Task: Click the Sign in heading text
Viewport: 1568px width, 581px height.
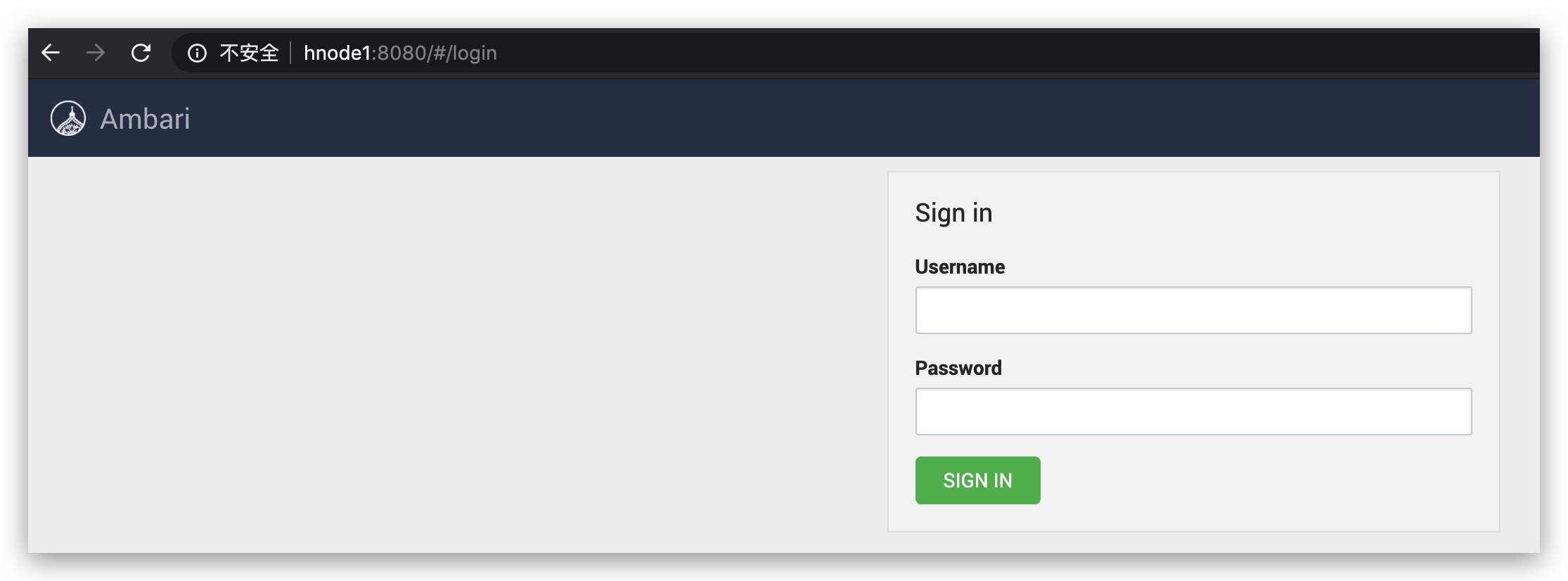Action: 953,212
